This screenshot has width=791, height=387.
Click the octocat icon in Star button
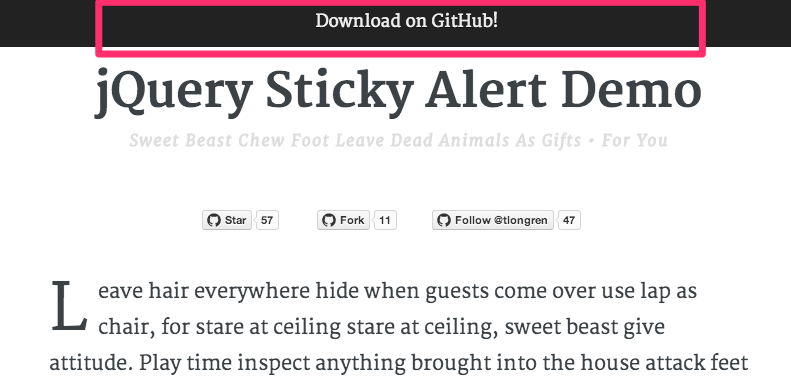214,220
